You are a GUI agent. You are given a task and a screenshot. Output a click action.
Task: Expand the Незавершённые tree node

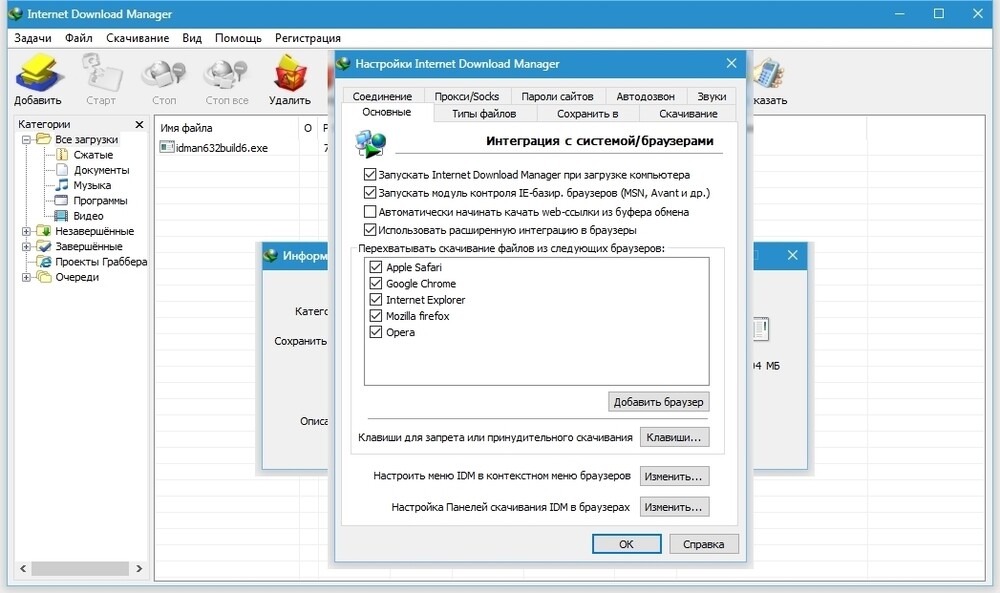click(26, 232)
